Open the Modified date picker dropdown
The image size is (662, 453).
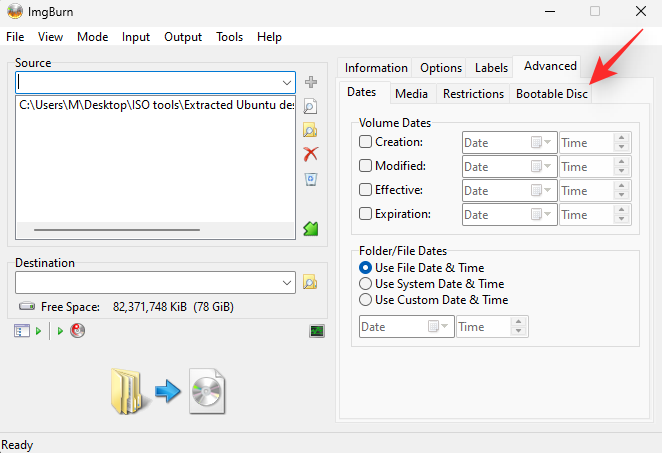[542, 166]
